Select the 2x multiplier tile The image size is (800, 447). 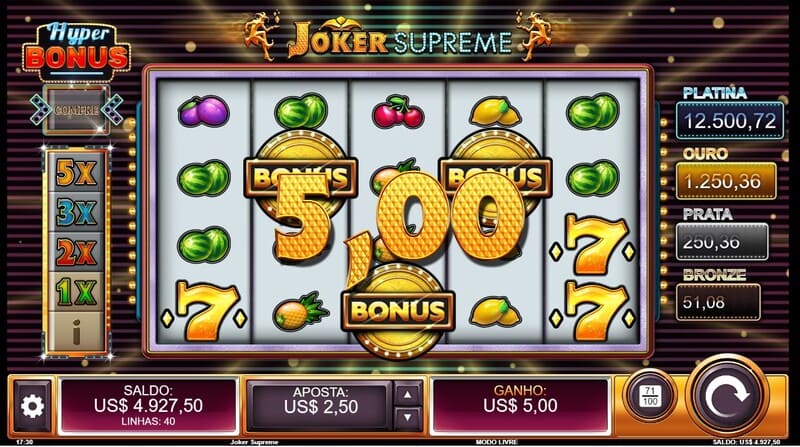[76, 251]
